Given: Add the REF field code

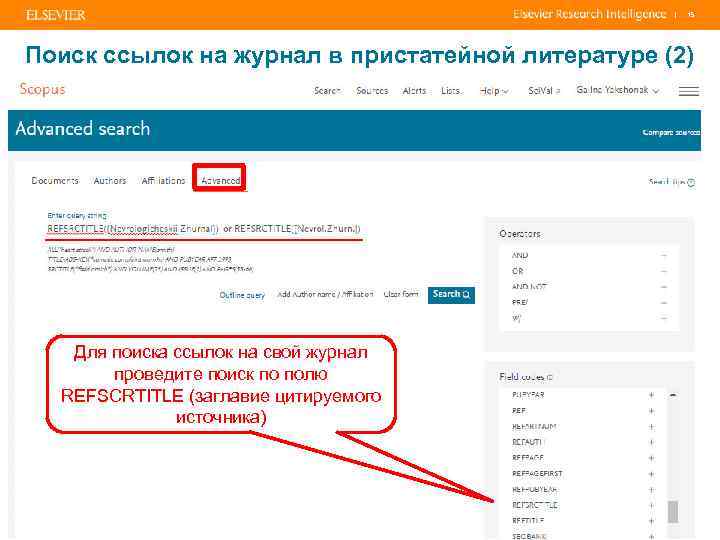Looking at the screenshot, I should point(651,411).
